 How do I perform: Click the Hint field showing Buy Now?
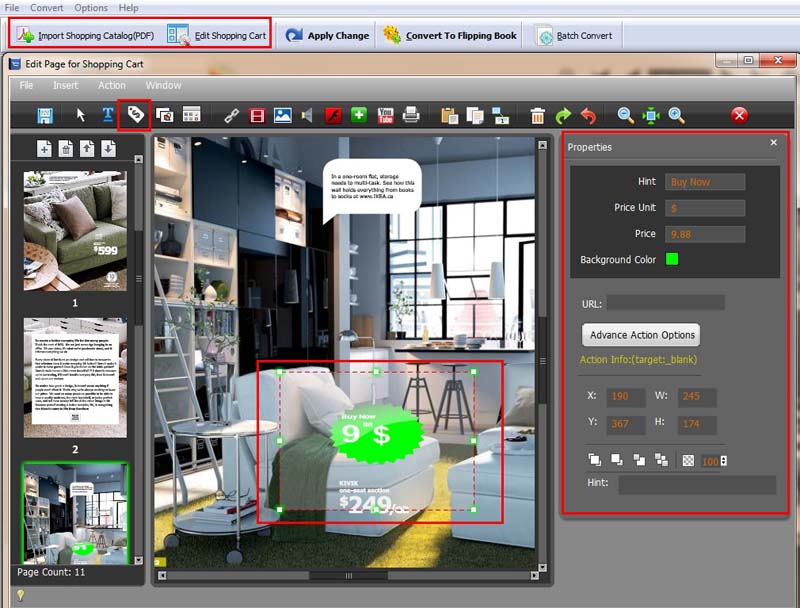(705, 182)
